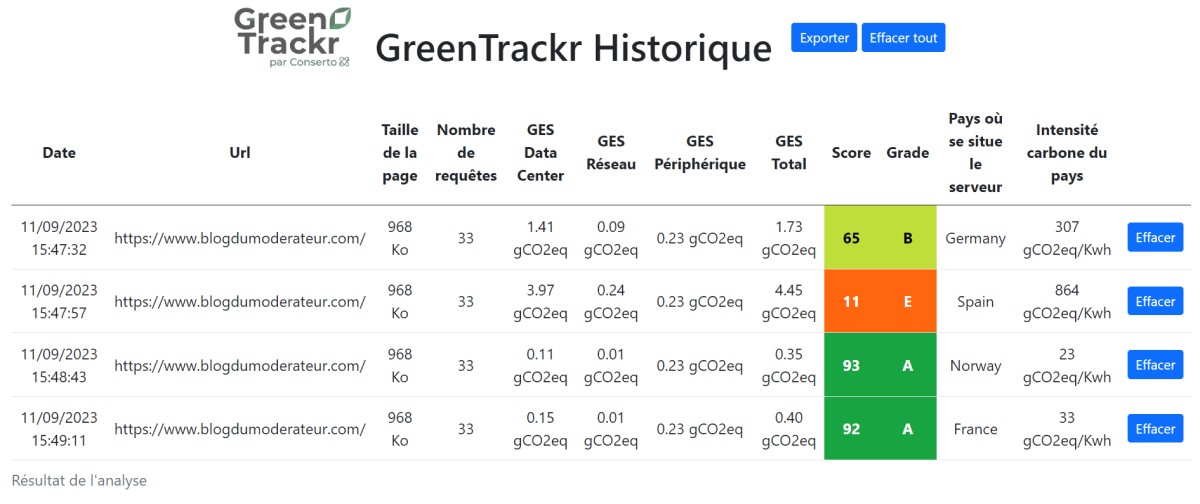Click the orange score 11 cell
Image resolution: width=1200 pixels, height=504 pixels.
[x=851, y=302]
